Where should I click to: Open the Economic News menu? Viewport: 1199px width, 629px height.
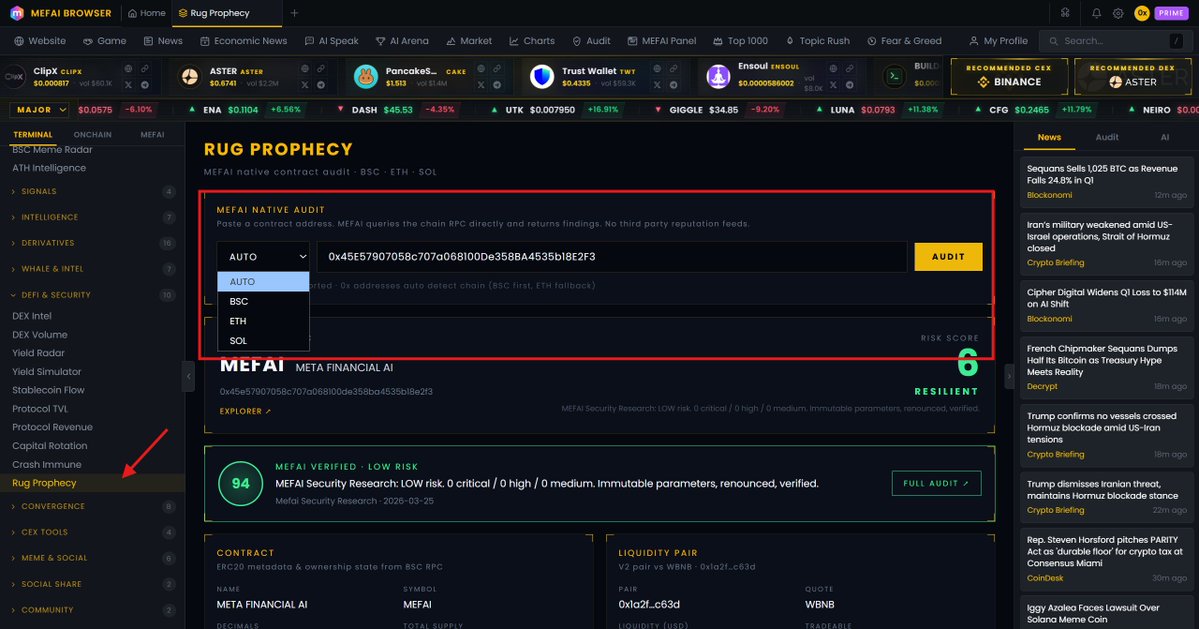pos(243,41)
